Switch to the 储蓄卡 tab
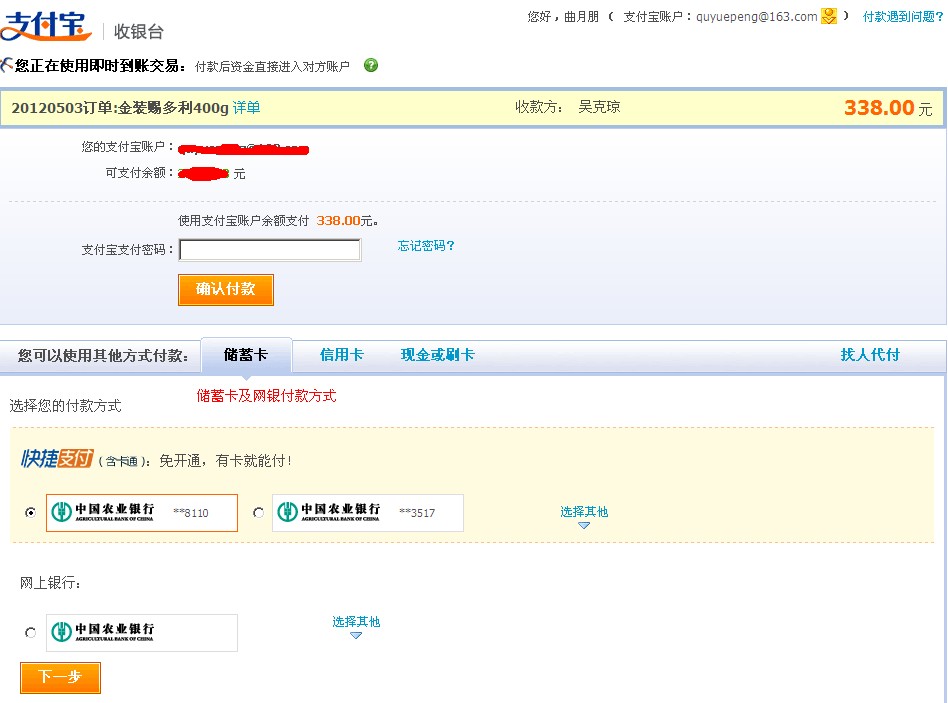 click(245, 355)
